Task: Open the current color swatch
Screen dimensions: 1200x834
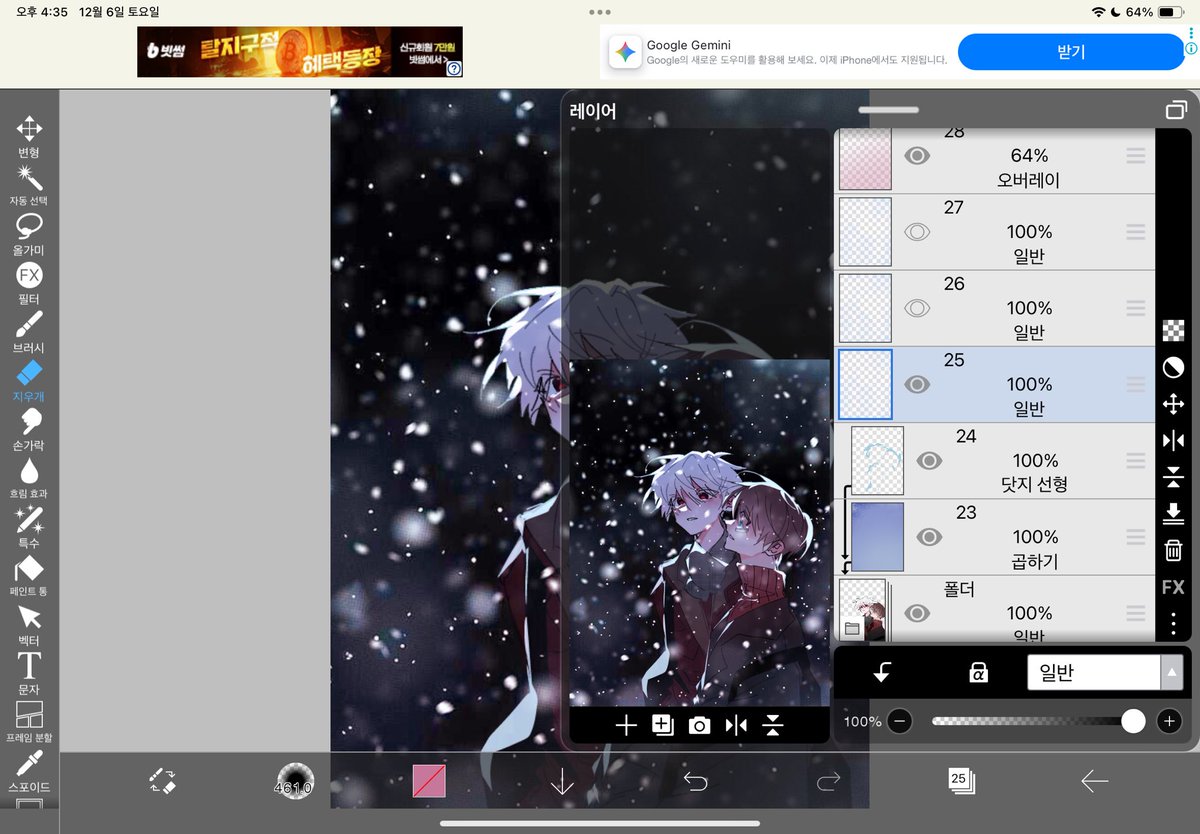Action: (429, 781)
